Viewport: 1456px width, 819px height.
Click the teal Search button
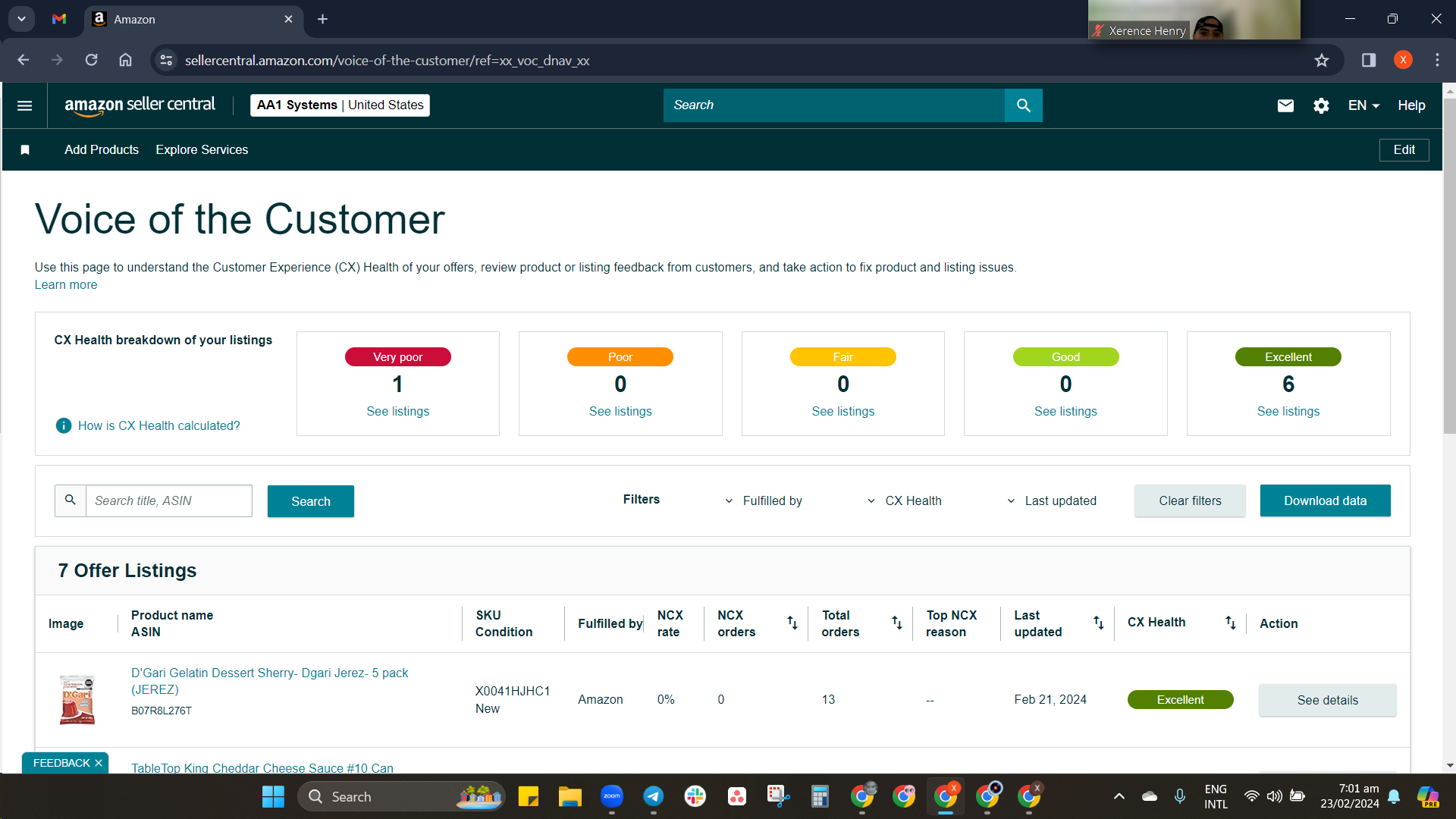311,501
